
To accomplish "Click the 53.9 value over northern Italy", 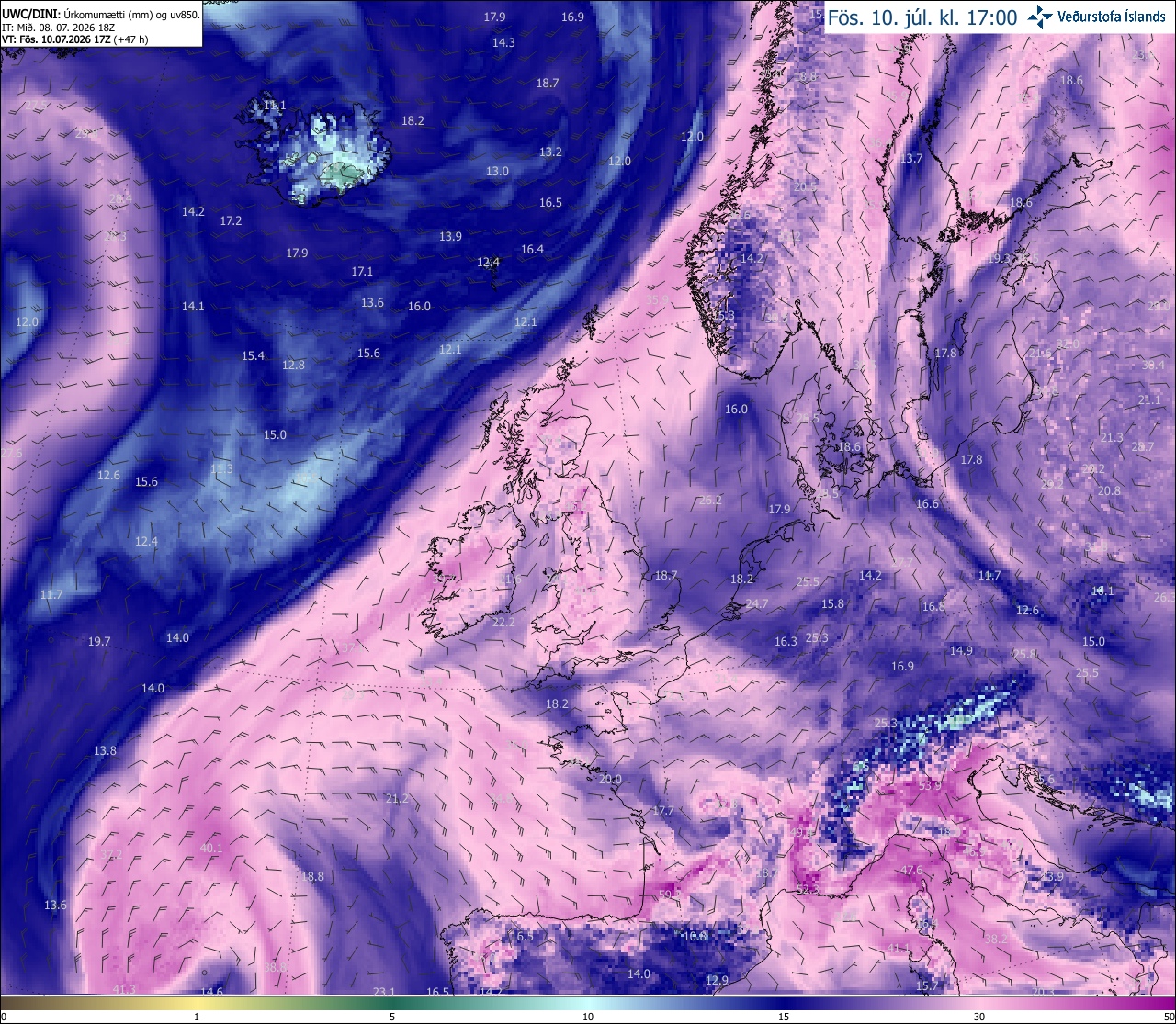I will [930, 786].
